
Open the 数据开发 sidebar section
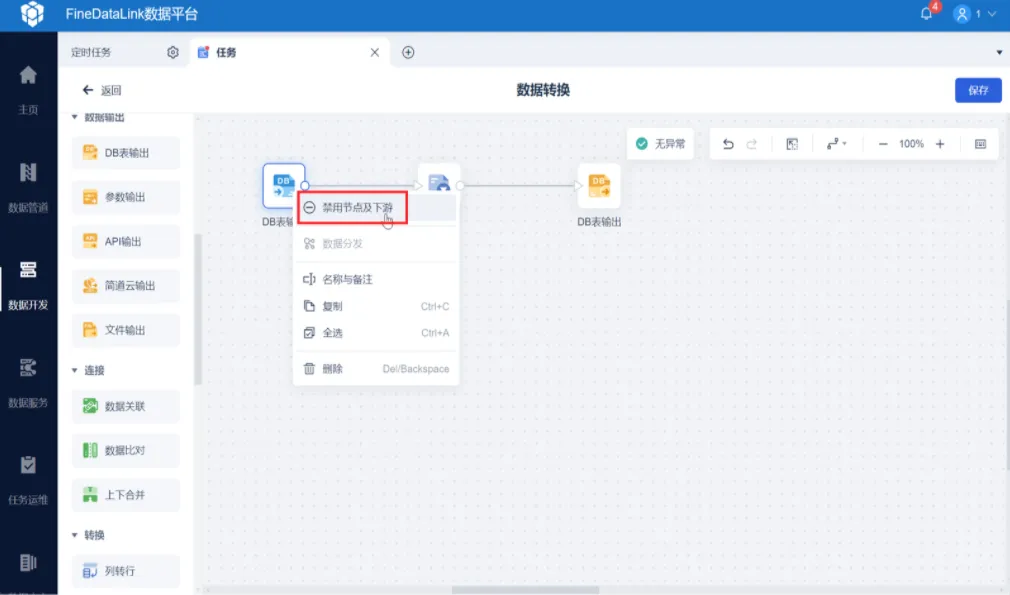(x=28, y=285)
